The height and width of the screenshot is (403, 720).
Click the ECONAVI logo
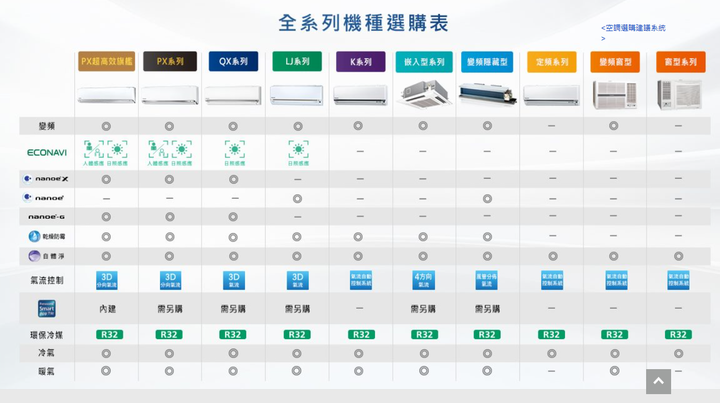pyautogui.click(x=47, y=152)
